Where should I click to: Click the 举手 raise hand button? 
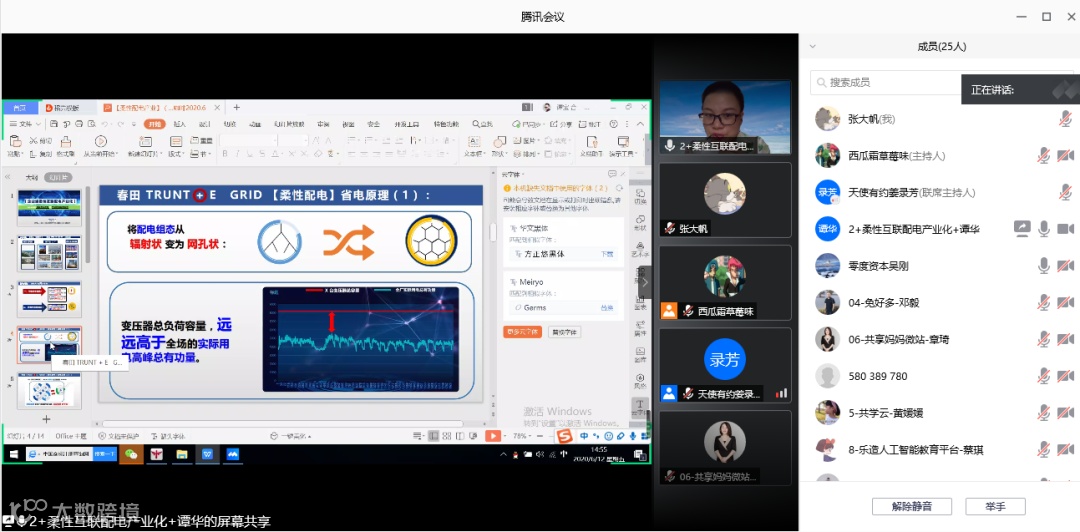(x=995, y=507)
